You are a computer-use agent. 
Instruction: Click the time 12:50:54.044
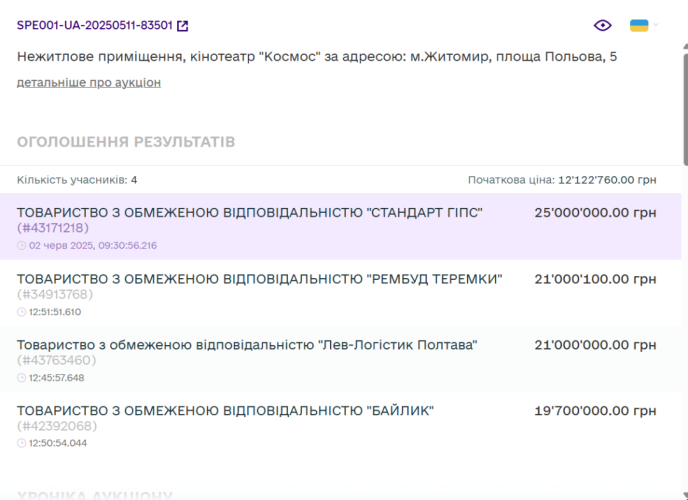[58, 443]
